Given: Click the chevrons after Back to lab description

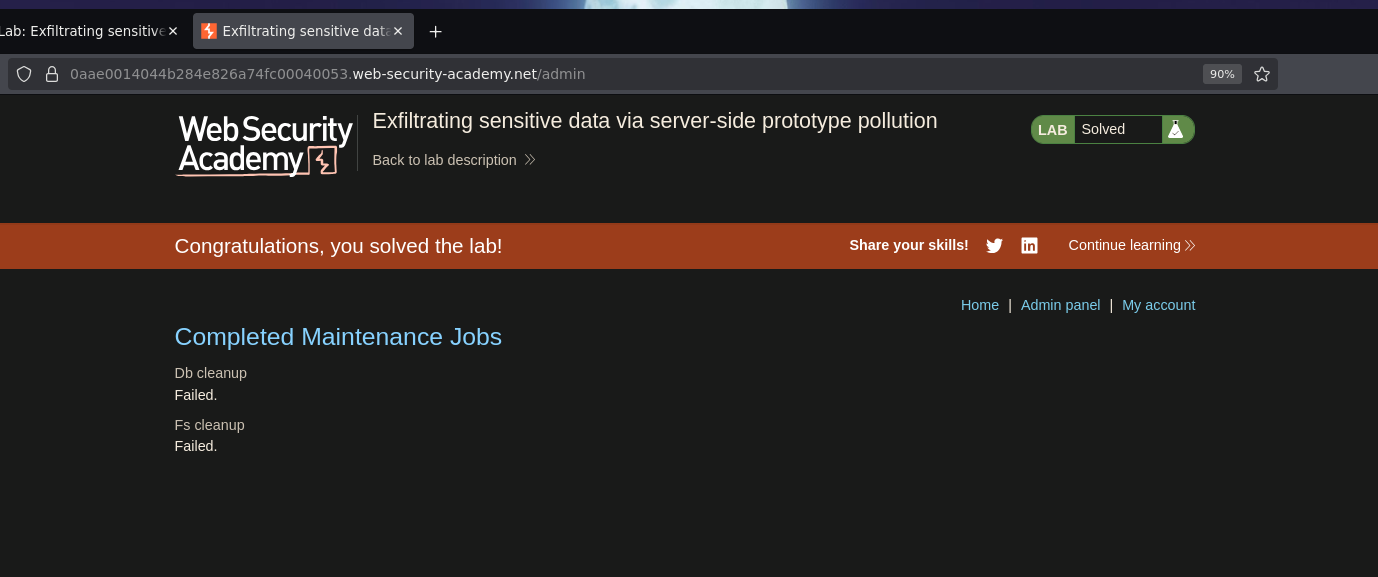Looking at the screenshot, I should tap(530, 160).
